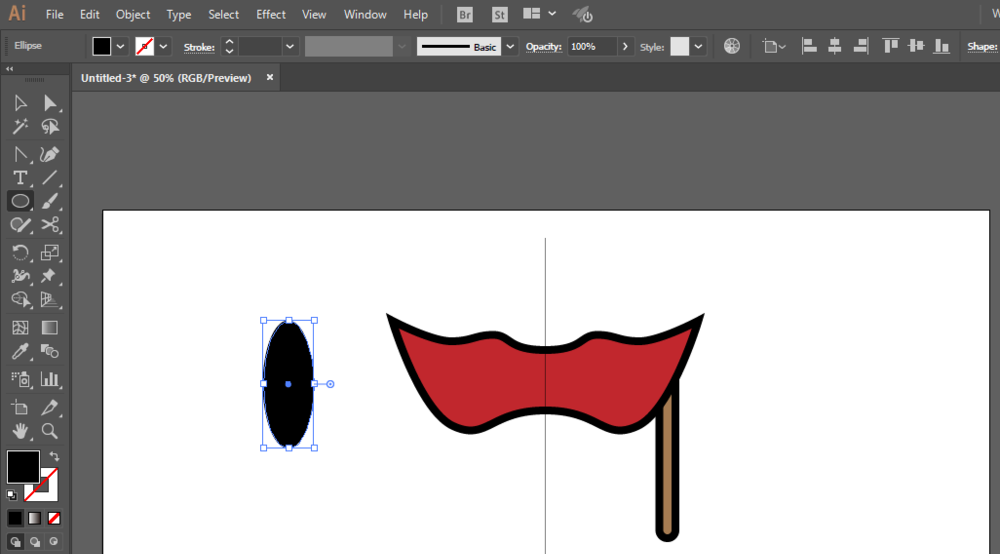Click the Opacity label link
Screen dimensions: 1000x554
click(544, 47)
